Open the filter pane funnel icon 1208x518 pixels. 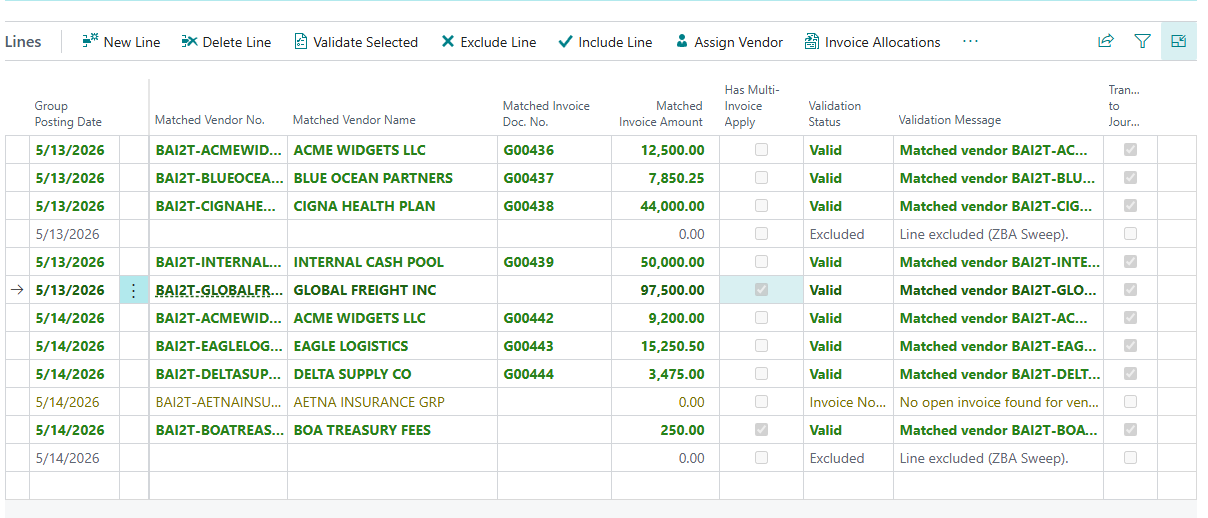tap(1142, 41)
